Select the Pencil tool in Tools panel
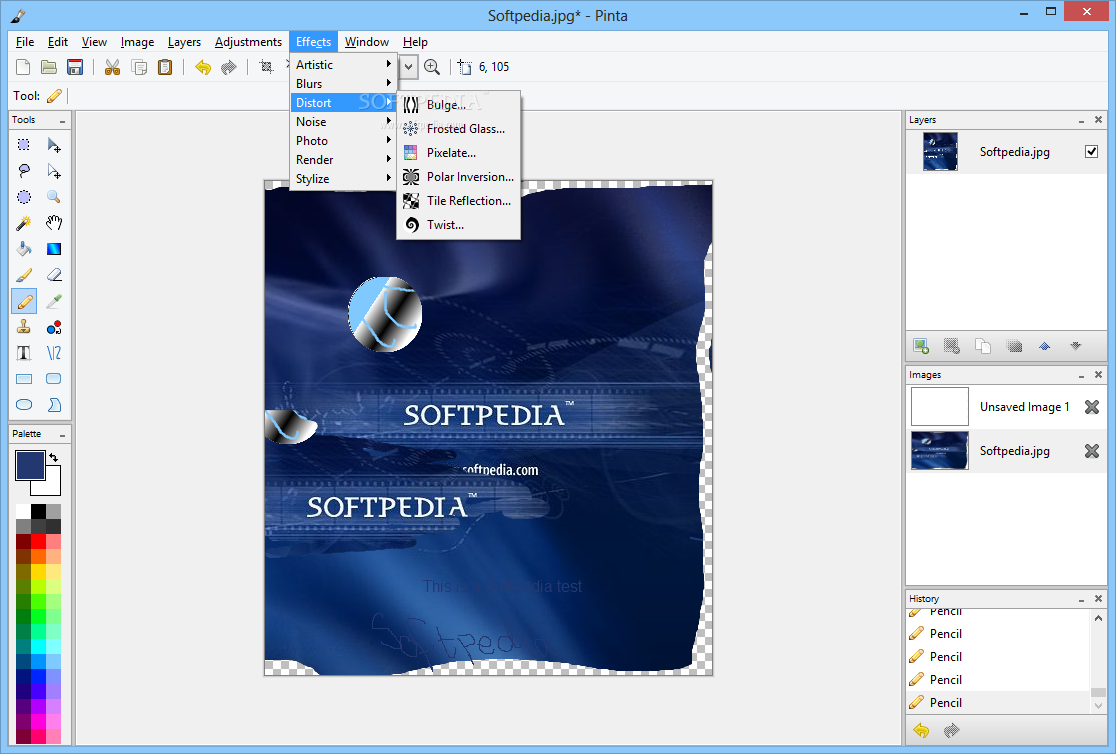Viewport: 1116px width, 754px height. [23, 302]
